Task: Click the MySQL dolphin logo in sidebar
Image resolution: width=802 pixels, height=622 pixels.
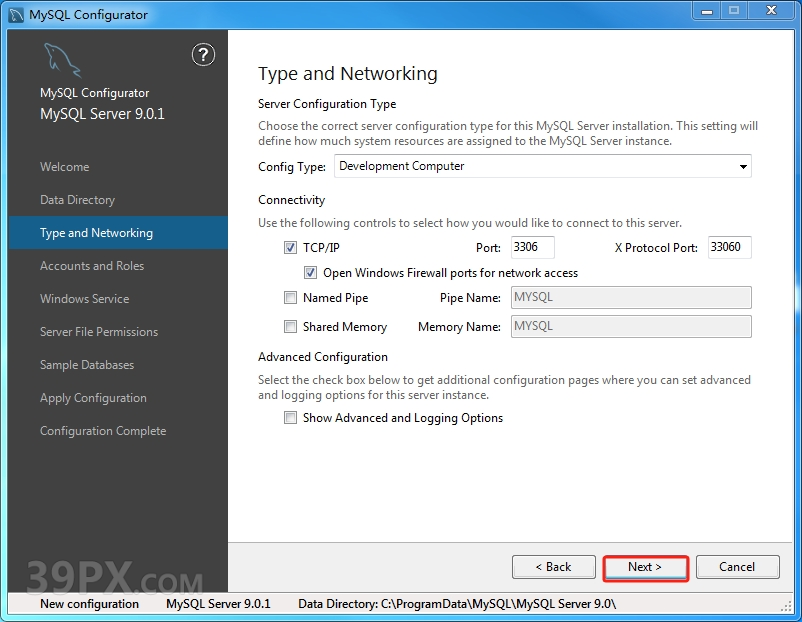Action: coord(62,62)
